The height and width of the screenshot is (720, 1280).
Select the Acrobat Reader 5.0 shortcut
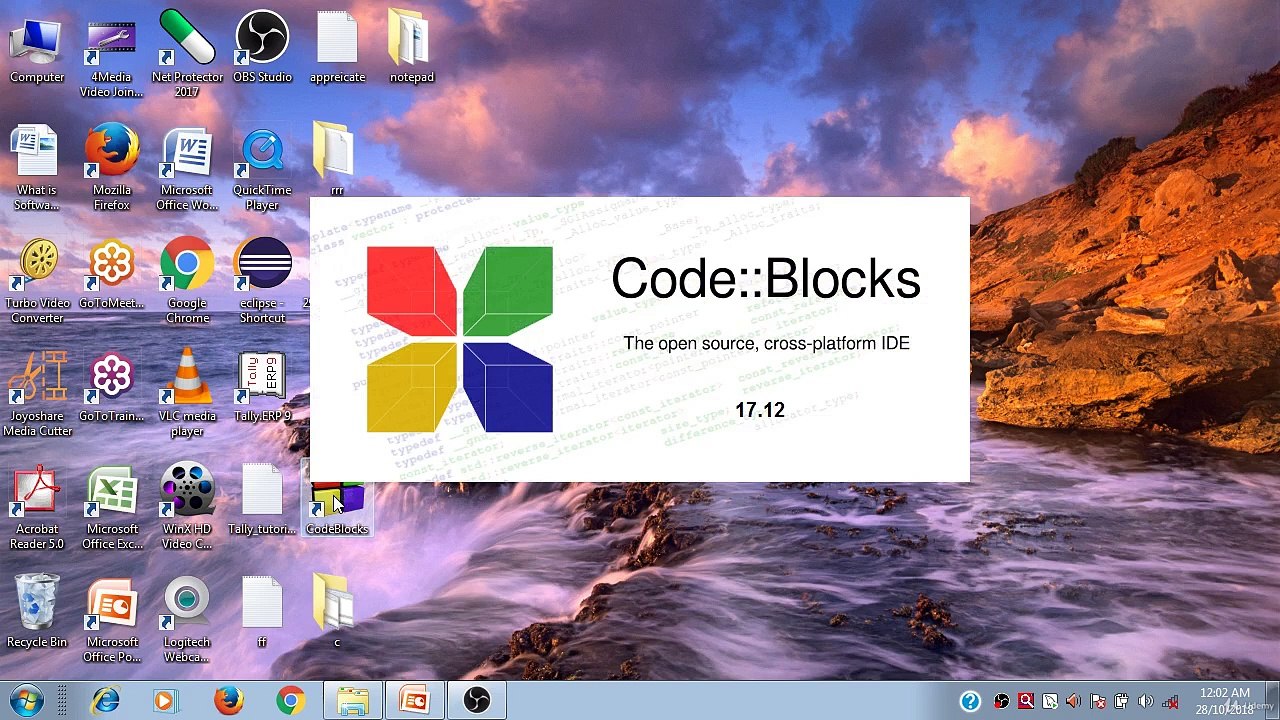coord(37,507)
